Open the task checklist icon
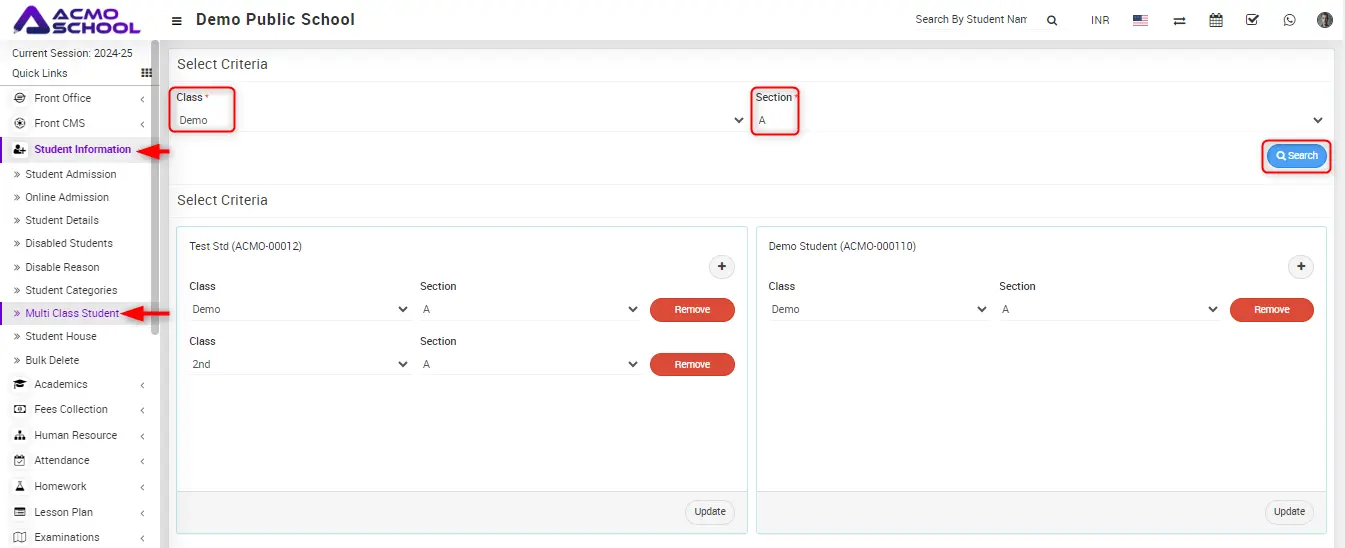 pyautogui.click(x=1252, y=20)
